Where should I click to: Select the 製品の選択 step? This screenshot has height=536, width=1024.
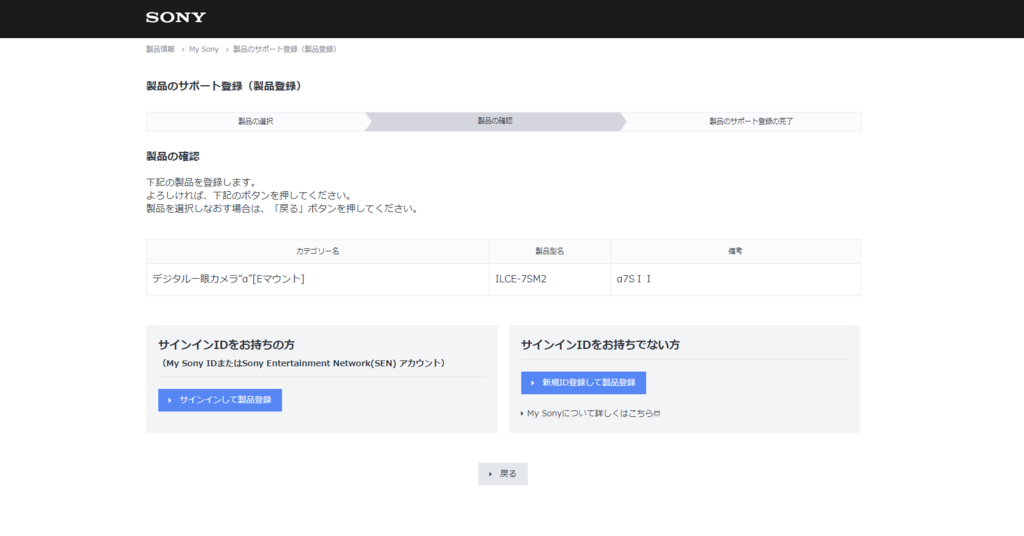pyautogui.click(x=255, y=121)
